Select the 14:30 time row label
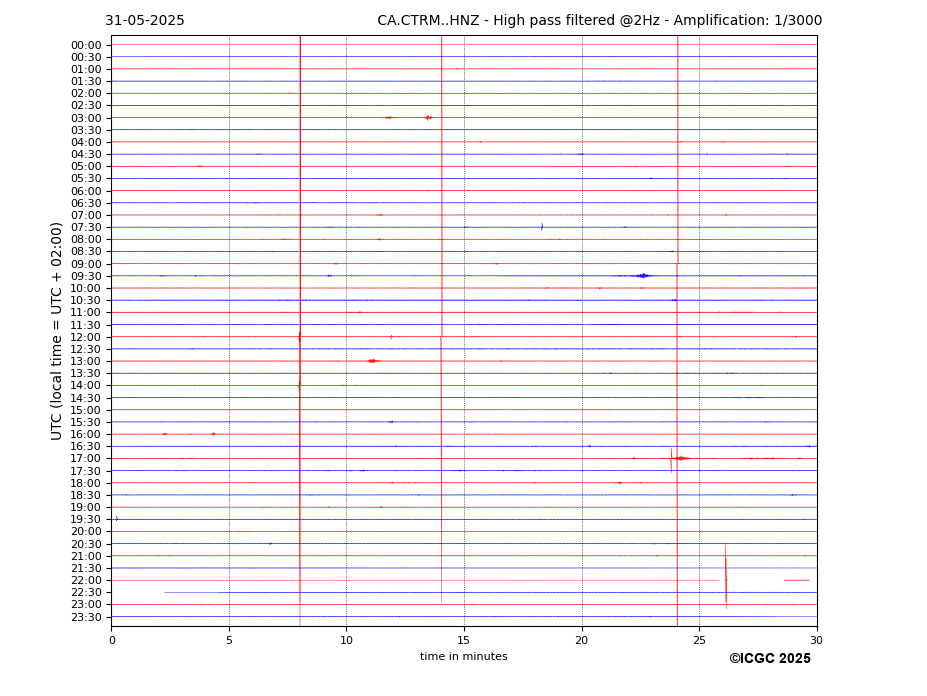 pyautogui.click(x=86, y=398)
